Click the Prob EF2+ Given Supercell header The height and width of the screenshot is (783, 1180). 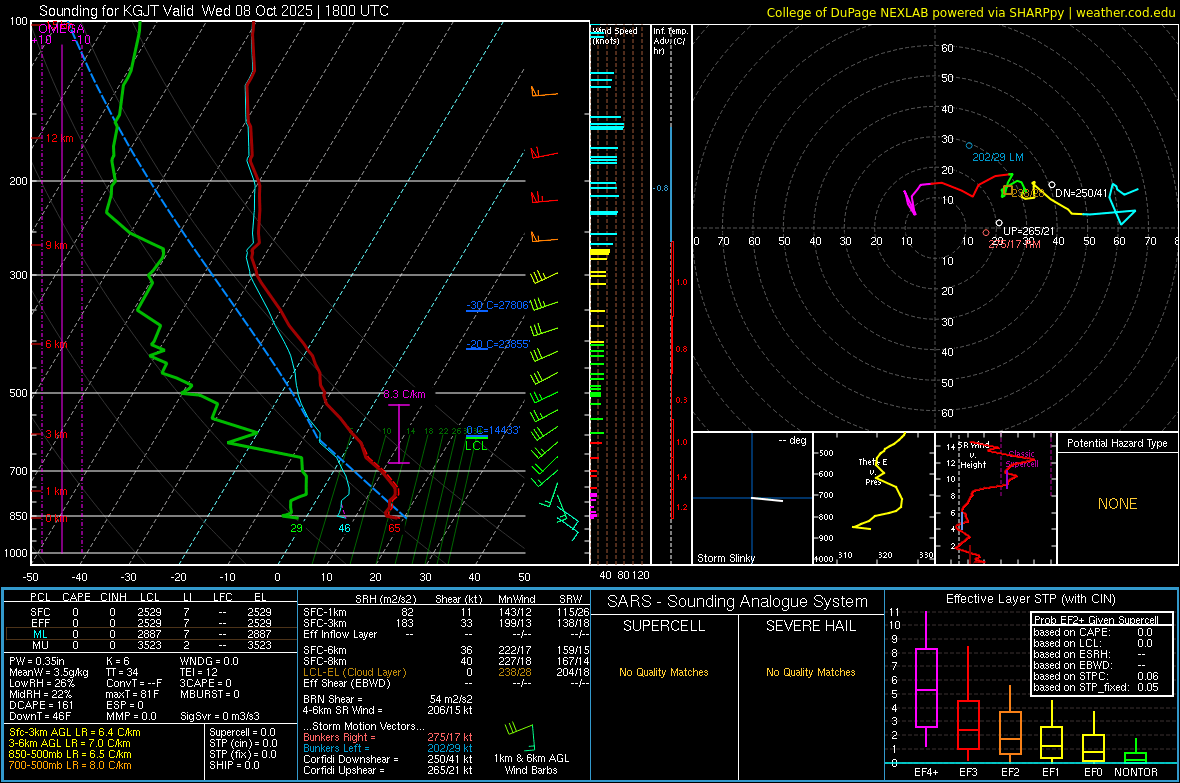pos(1096,620)
